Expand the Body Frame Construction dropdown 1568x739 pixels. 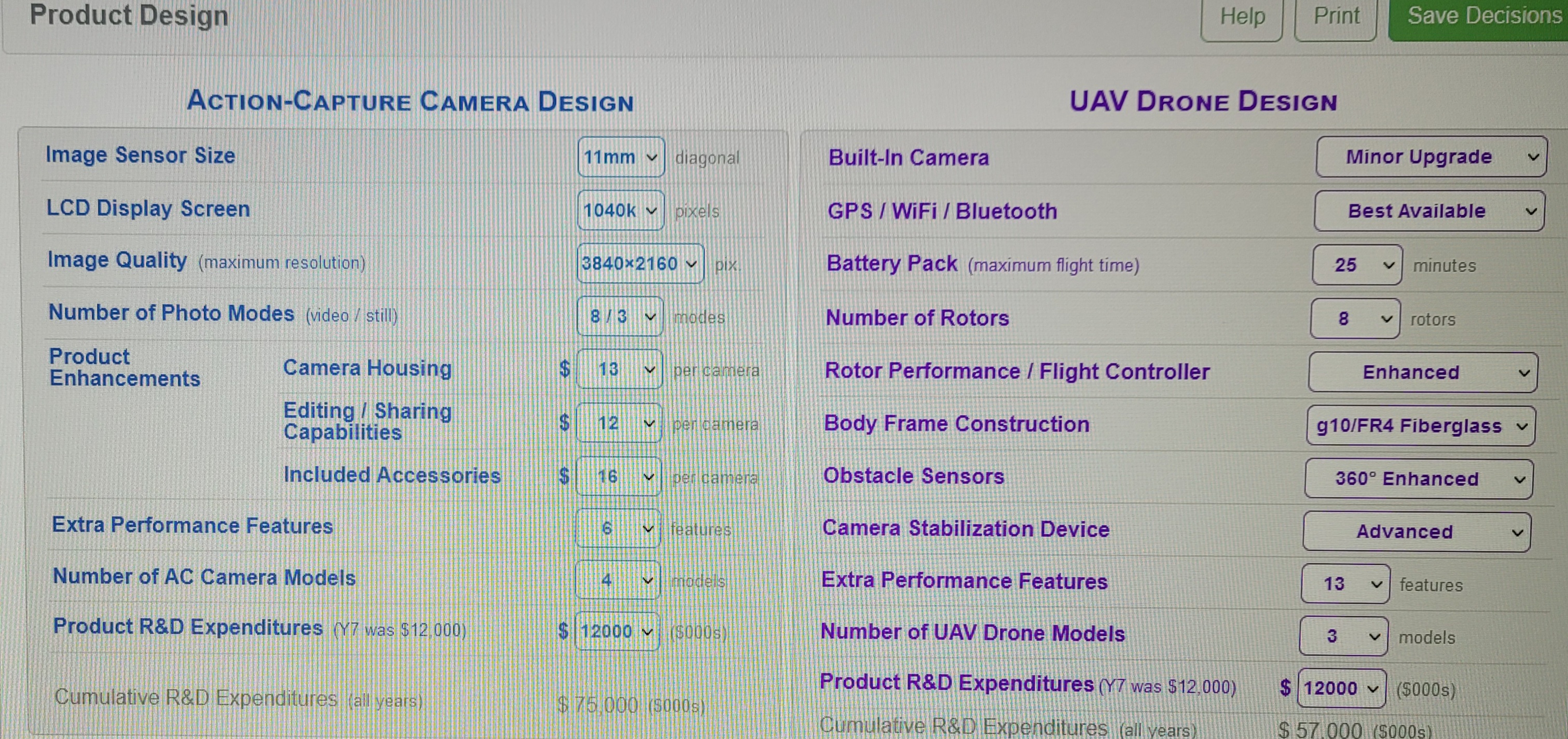(1420, 426)
